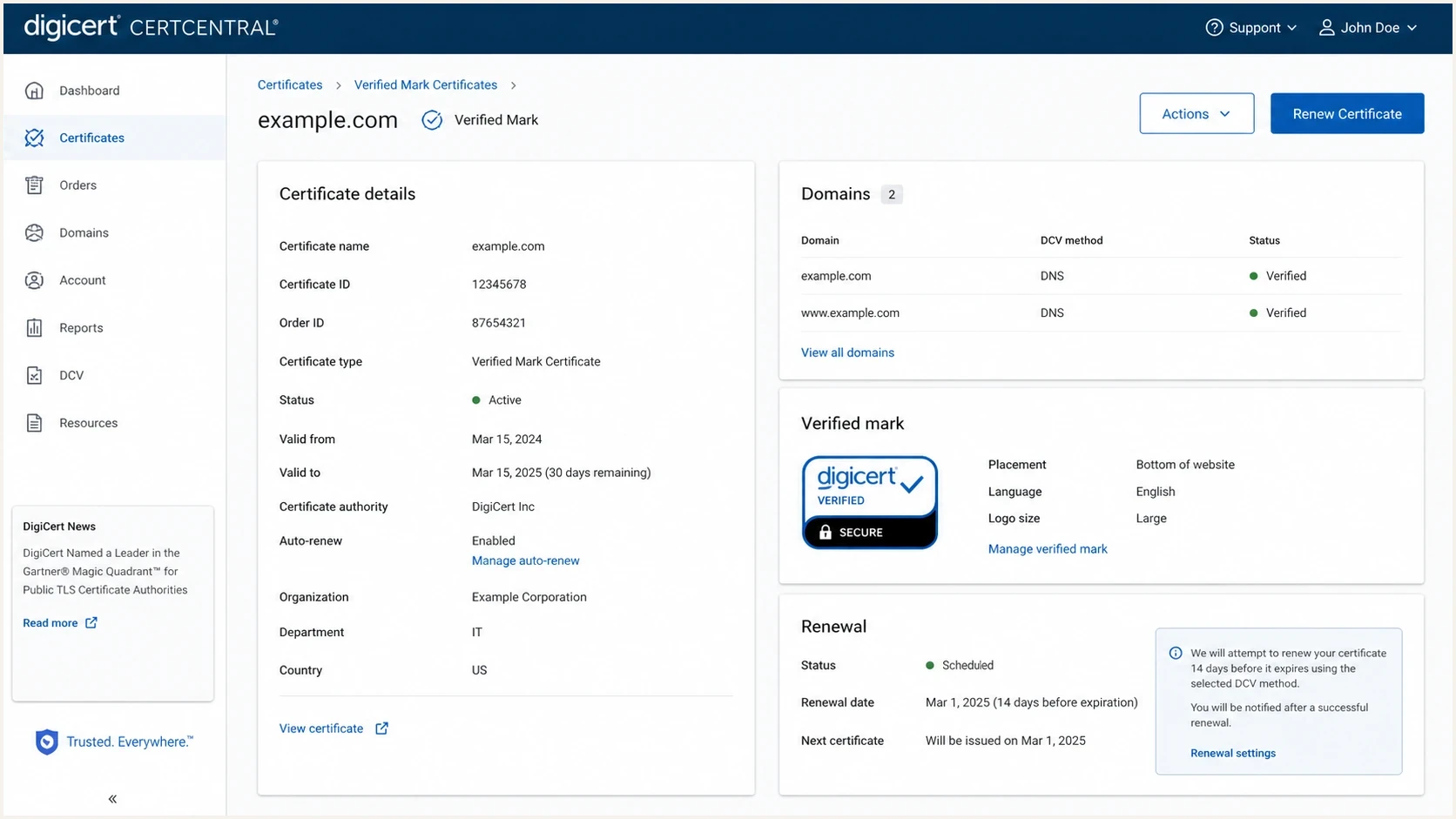Viewport: 1456px width, 819px height.
Task: Click external link icon beside Read more
Action: (x=91, y=623)
